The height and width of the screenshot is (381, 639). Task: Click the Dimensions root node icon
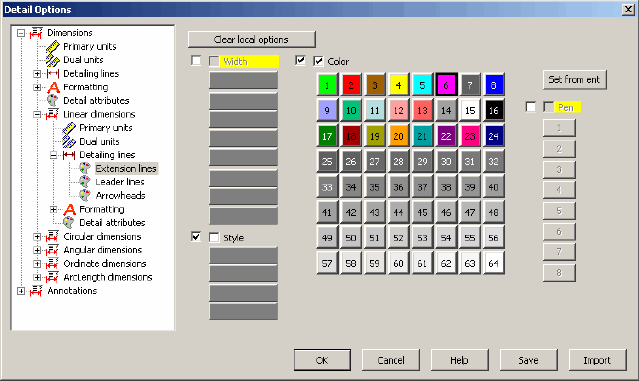tap(36, 33)
